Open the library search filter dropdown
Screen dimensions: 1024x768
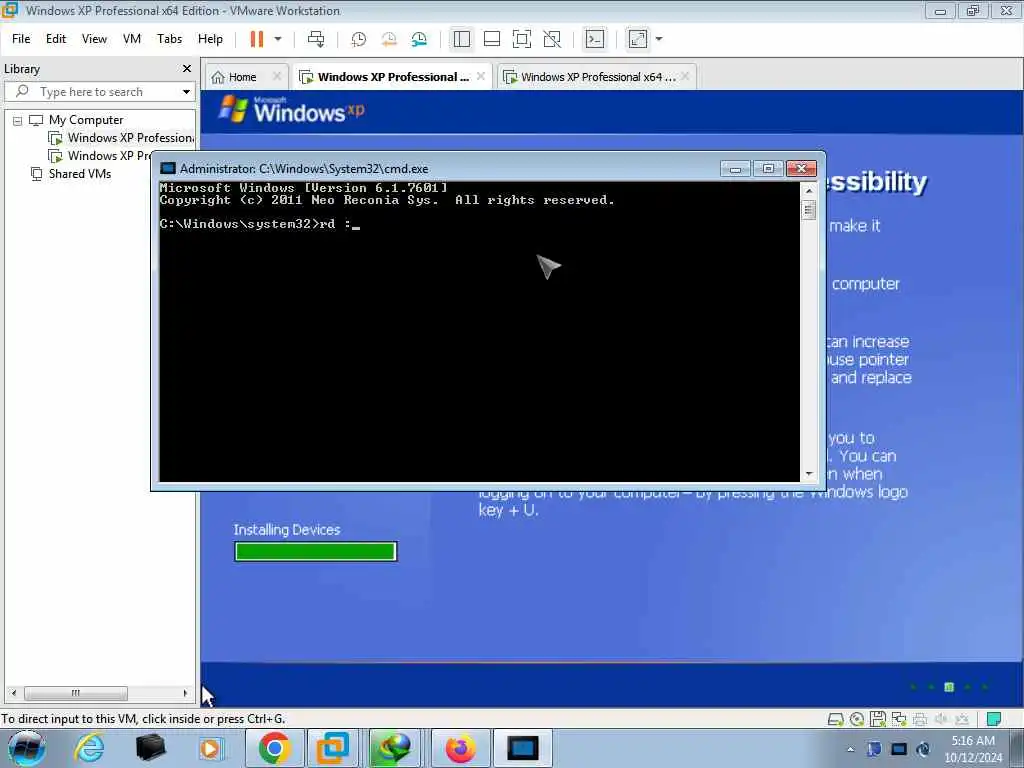pos(186,92)
